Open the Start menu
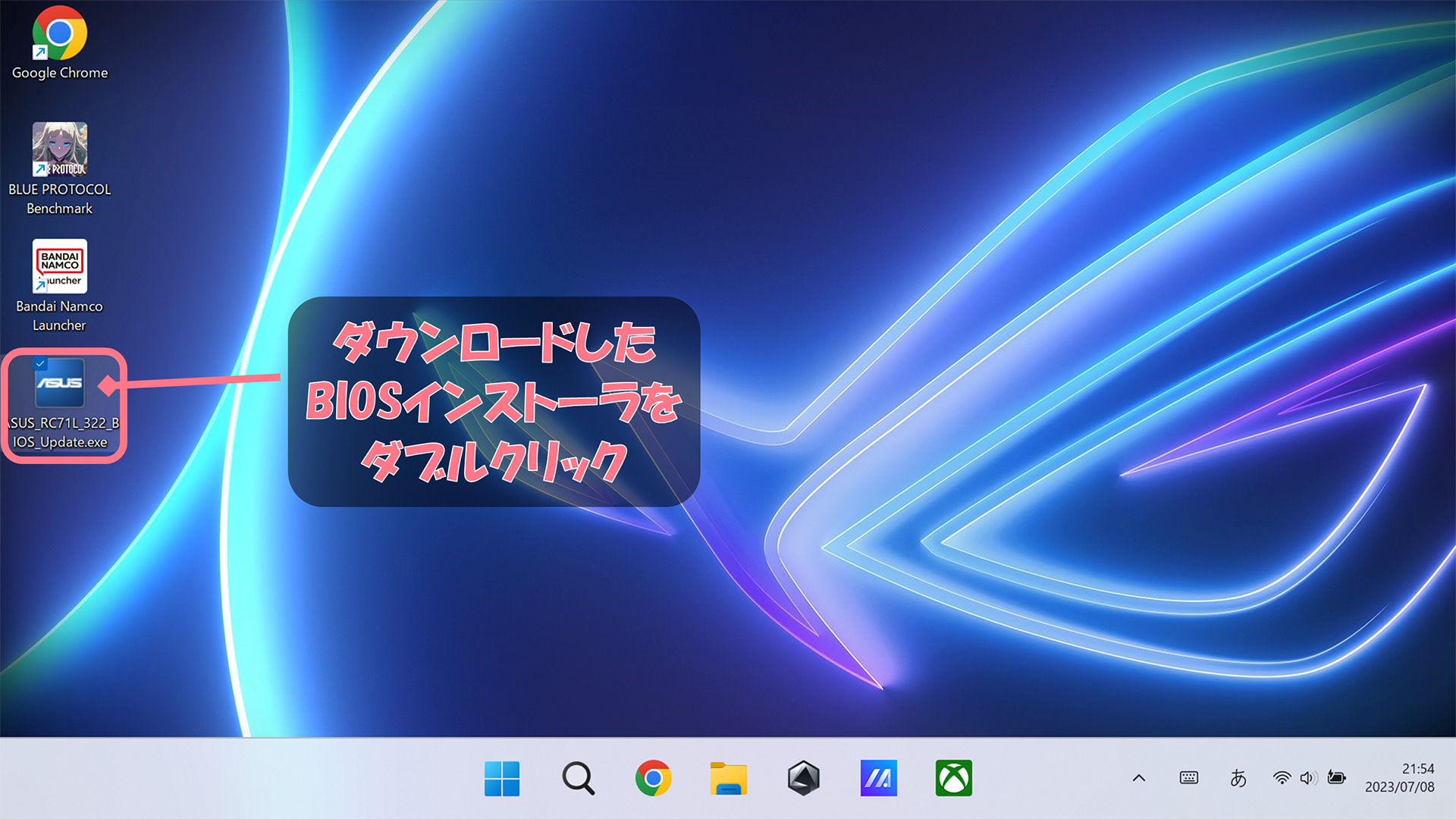 click(x=503, y=777)
